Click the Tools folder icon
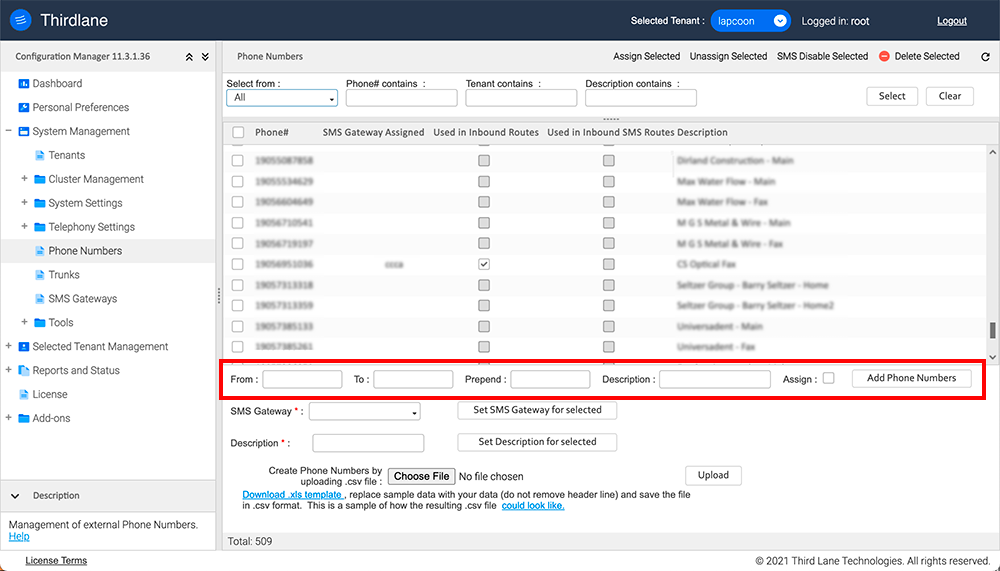This screenshot has width=1000, height=571. [40, 323]
